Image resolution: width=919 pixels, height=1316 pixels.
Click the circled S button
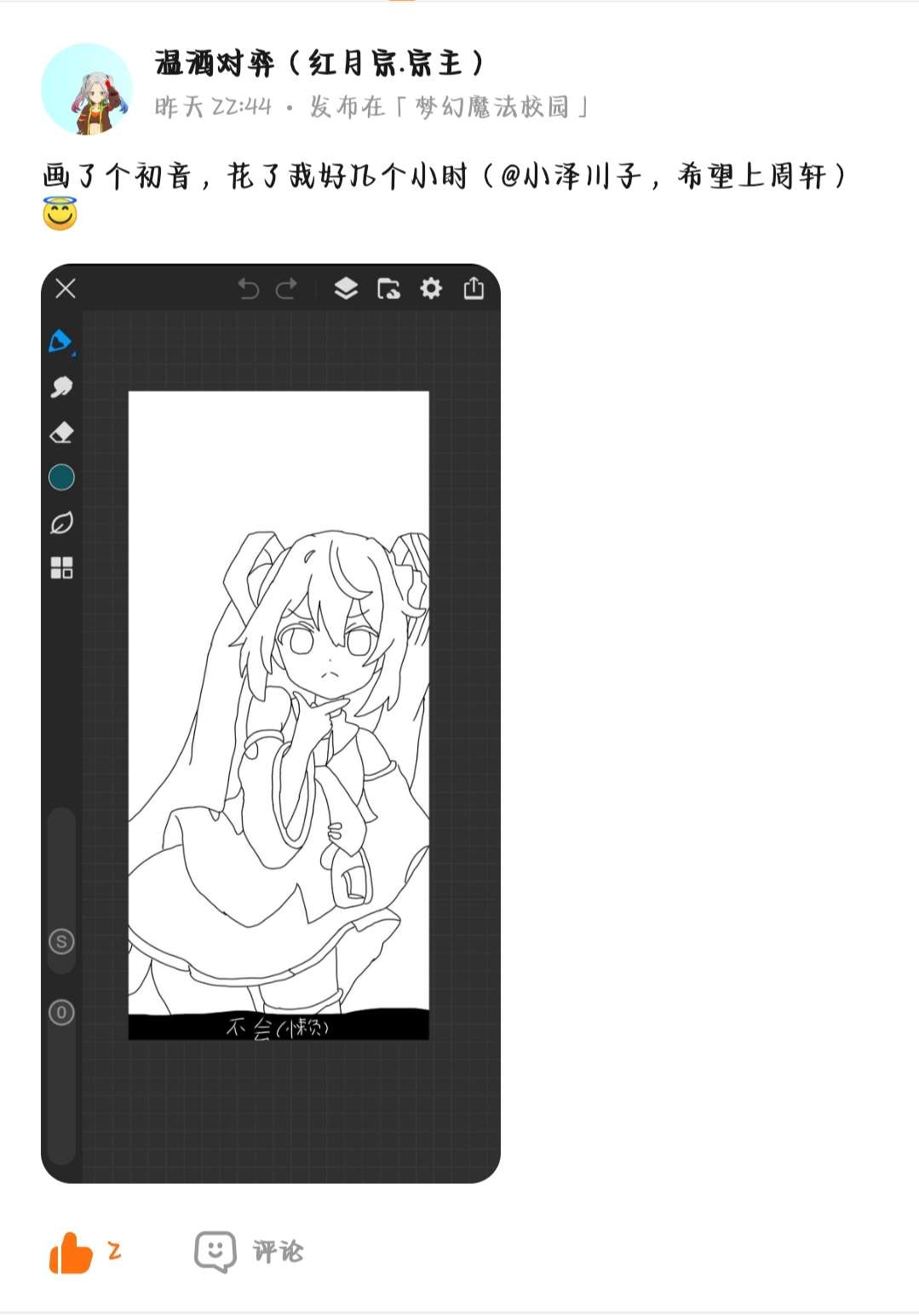click(61, 941)
